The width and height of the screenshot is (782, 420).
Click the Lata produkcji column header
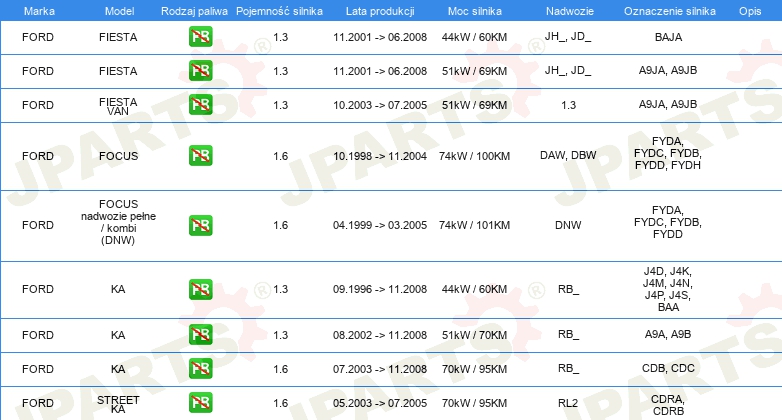[380, 11]
